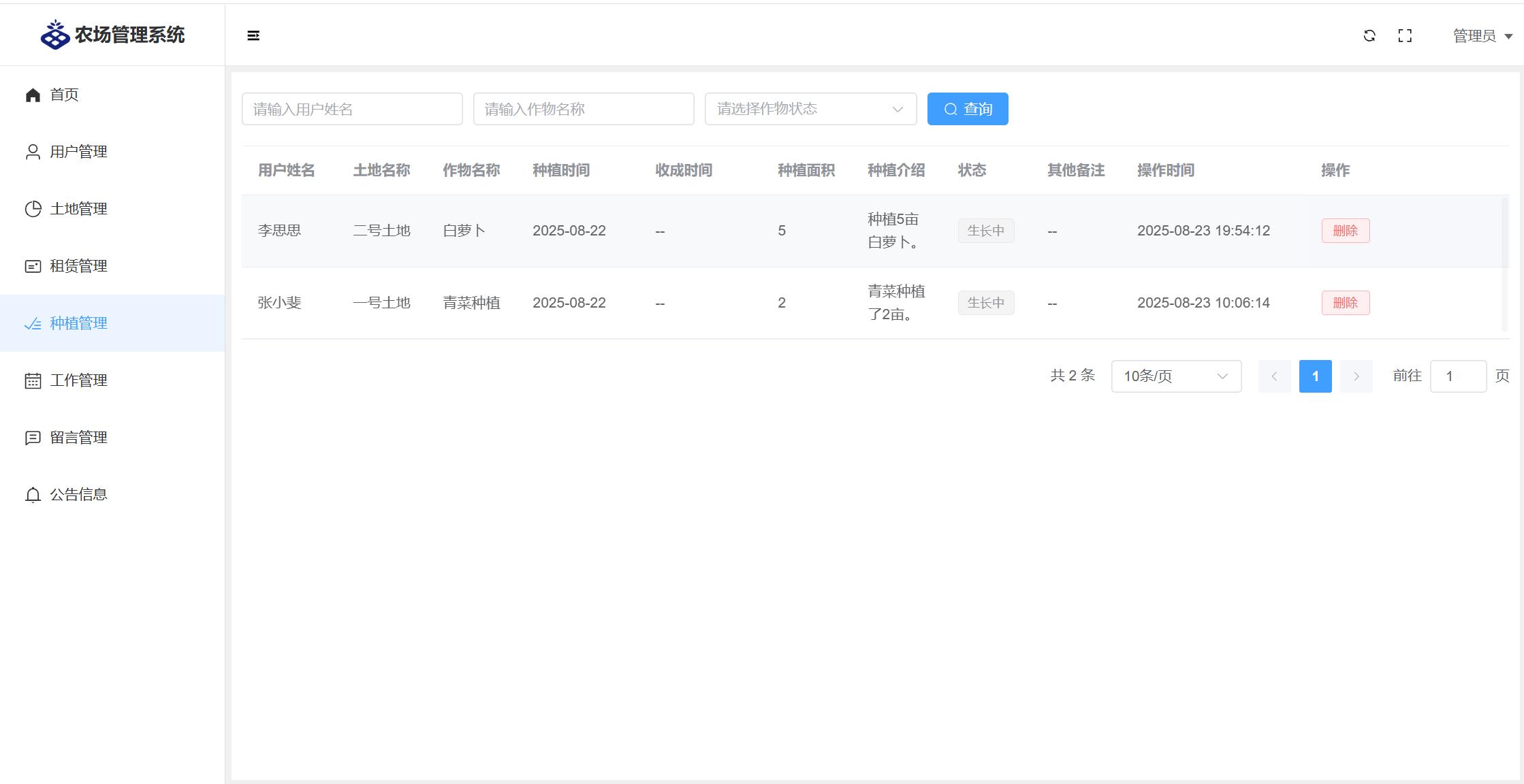The height and width of the screenshot is (784, 1524).
Task: Open 租赁管理 menu item
Action: pyautogui.click(x=78, y=266)
